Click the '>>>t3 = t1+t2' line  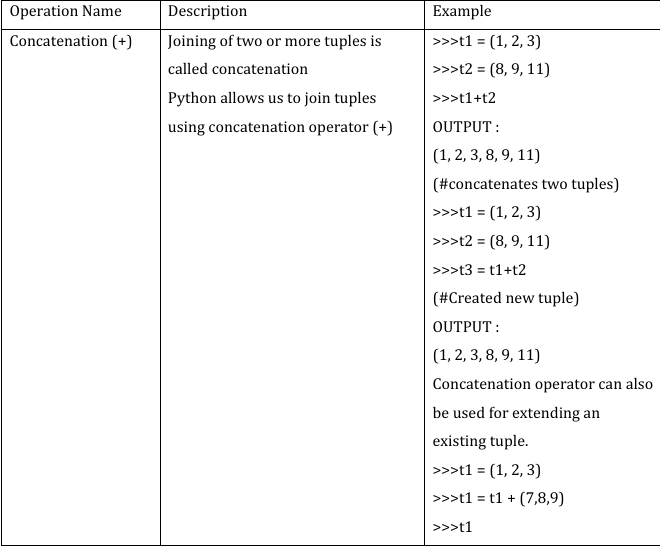[479, 270]
